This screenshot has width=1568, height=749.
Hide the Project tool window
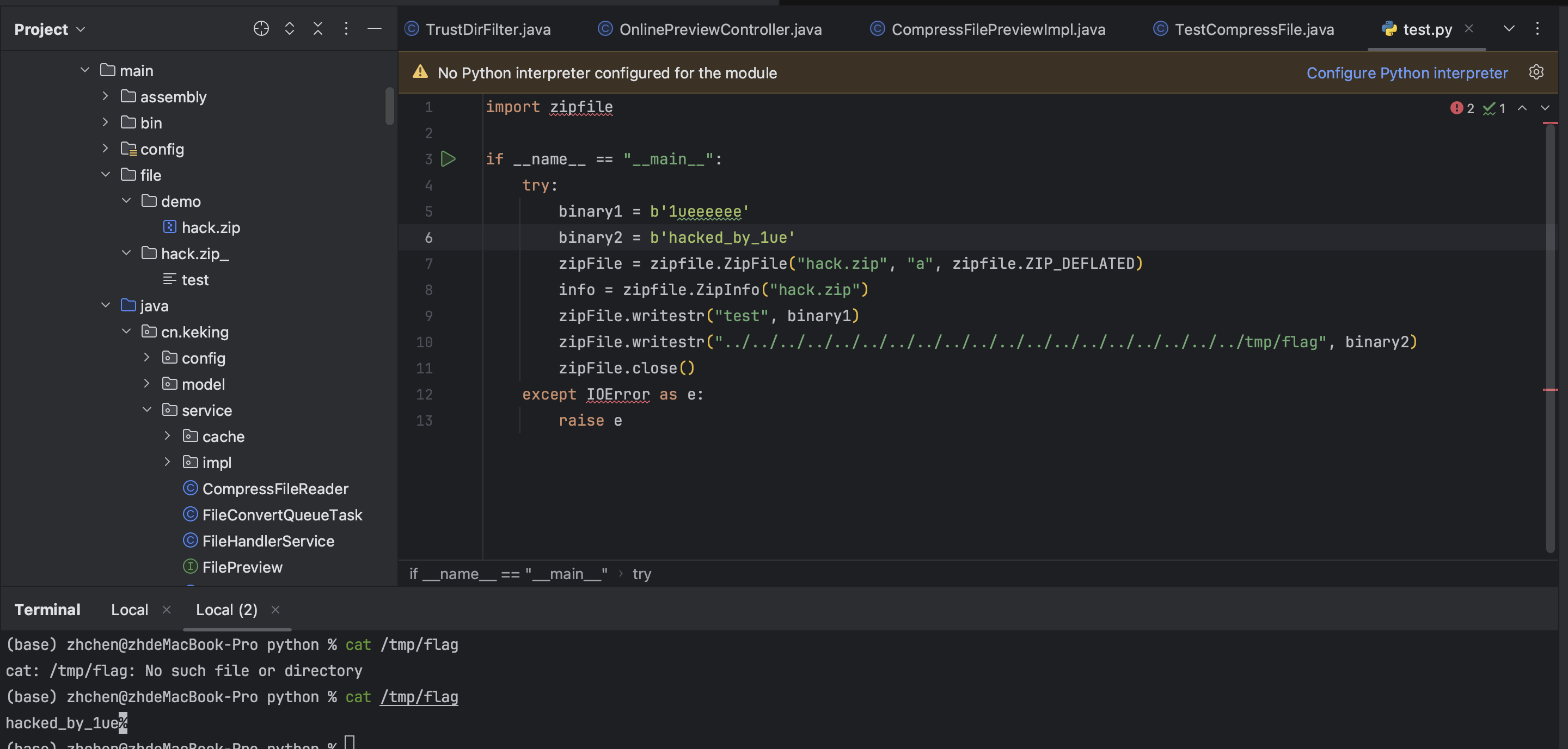375,29
